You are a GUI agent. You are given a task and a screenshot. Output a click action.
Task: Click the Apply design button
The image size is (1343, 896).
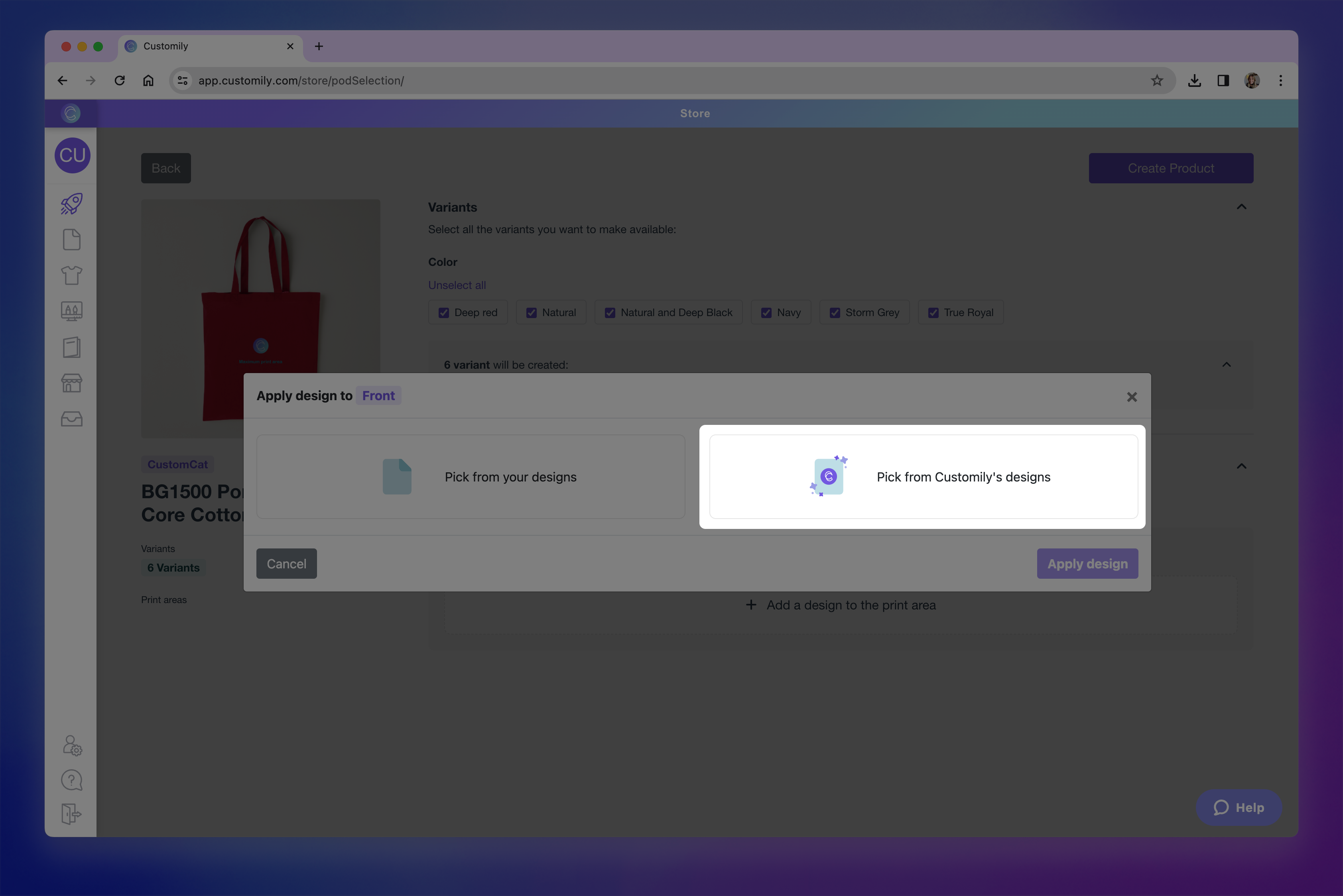[x=1087, y=564]
